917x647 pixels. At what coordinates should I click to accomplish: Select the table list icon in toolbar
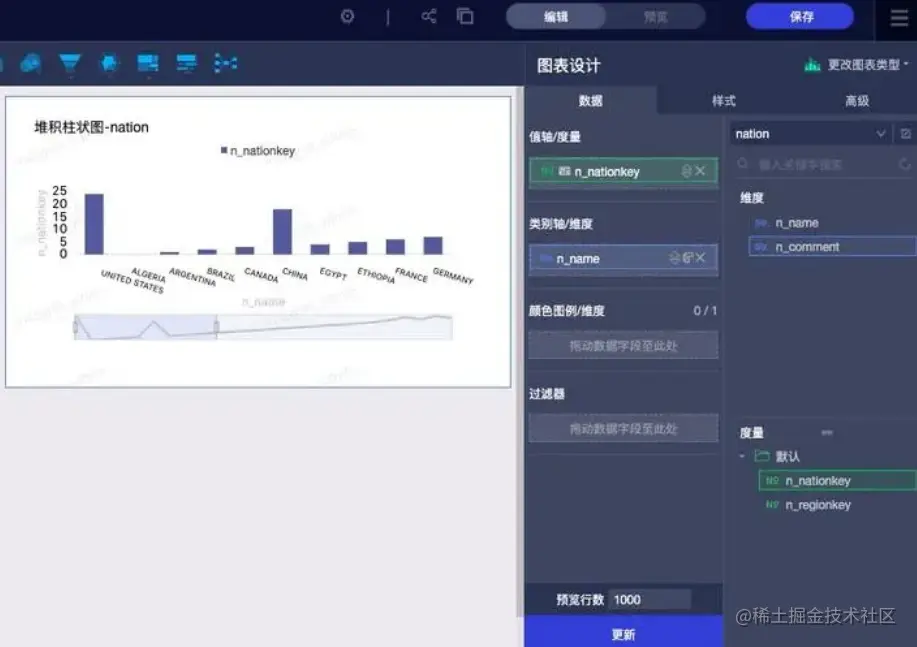click(x=187, y=63)
